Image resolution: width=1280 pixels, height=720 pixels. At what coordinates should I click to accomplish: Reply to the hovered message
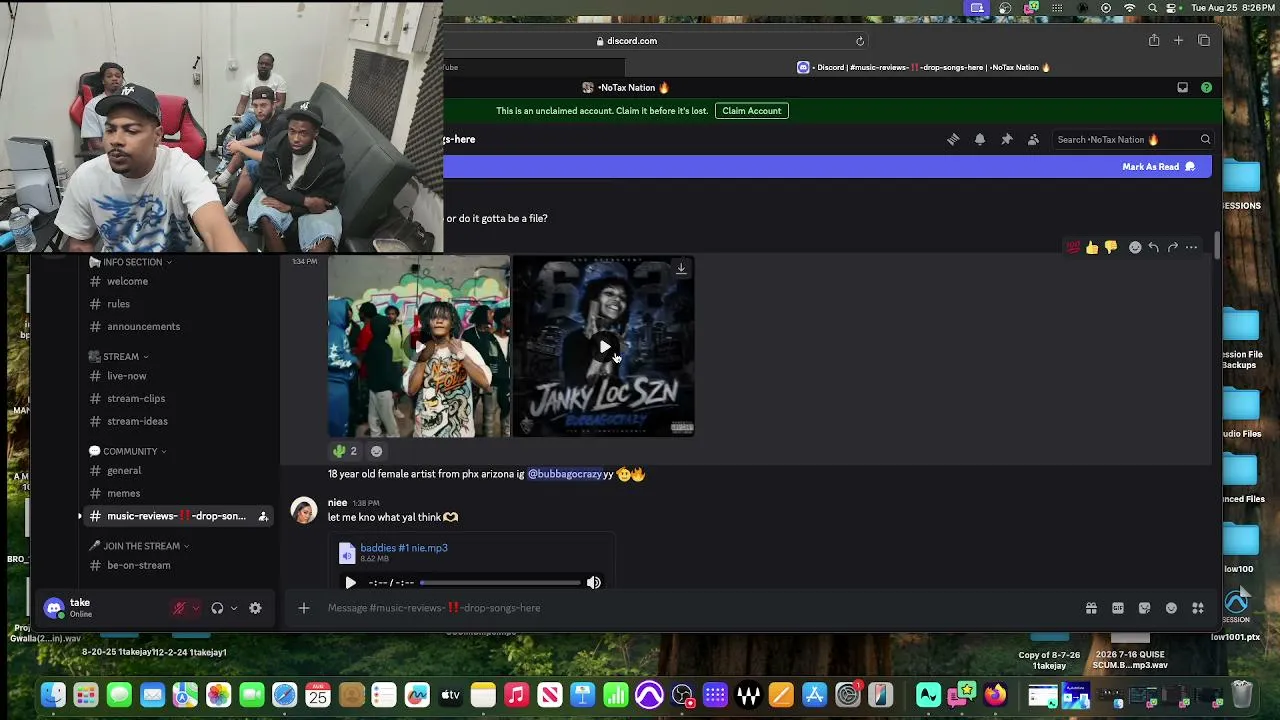tap(1153, 247)
